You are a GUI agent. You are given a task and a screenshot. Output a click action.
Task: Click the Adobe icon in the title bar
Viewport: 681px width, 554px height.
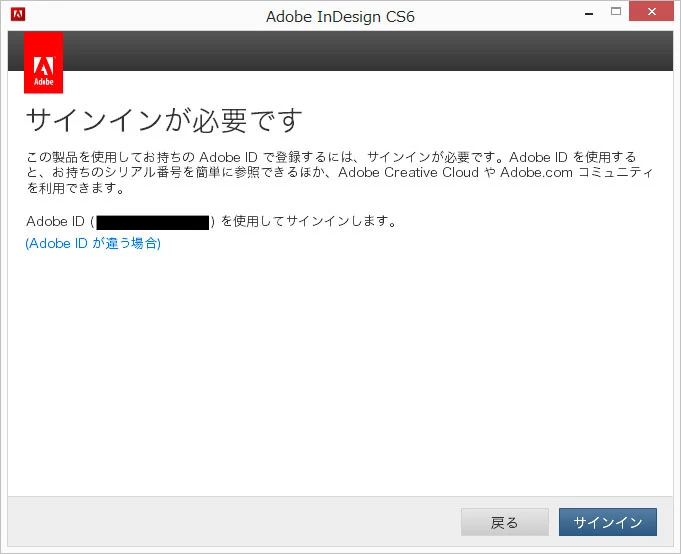[x=18, y=14]
